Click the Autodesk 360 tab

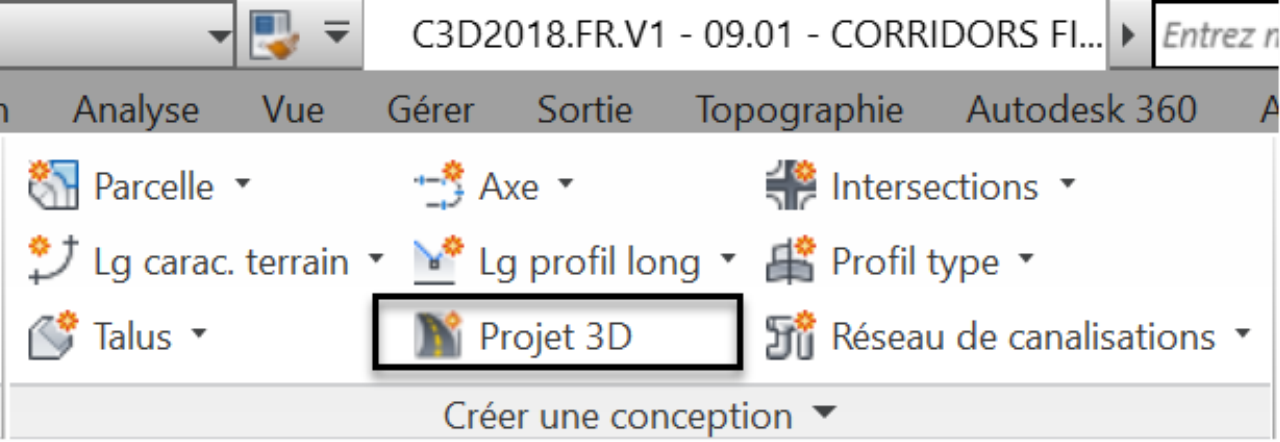click(1081, 109)
